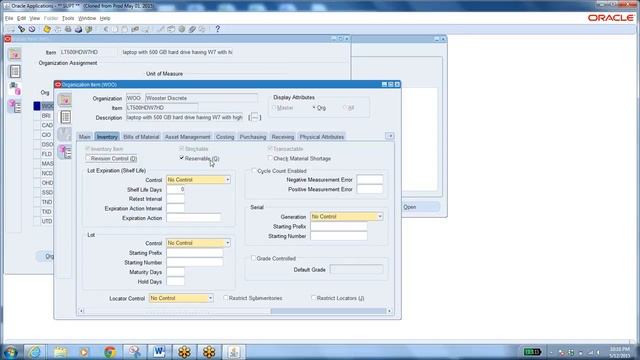Click the Negative Measurement Error field

(x=370, y=180)
